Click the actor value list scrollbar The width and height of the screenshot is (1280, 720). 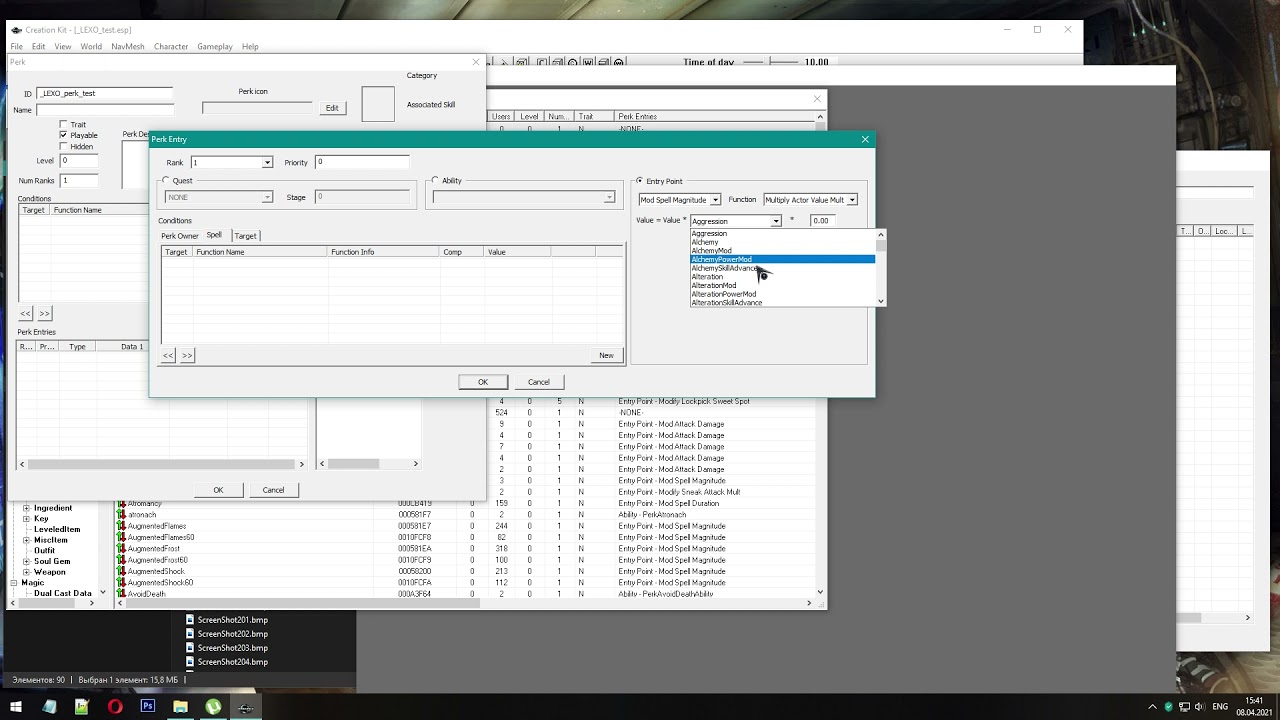881,268
